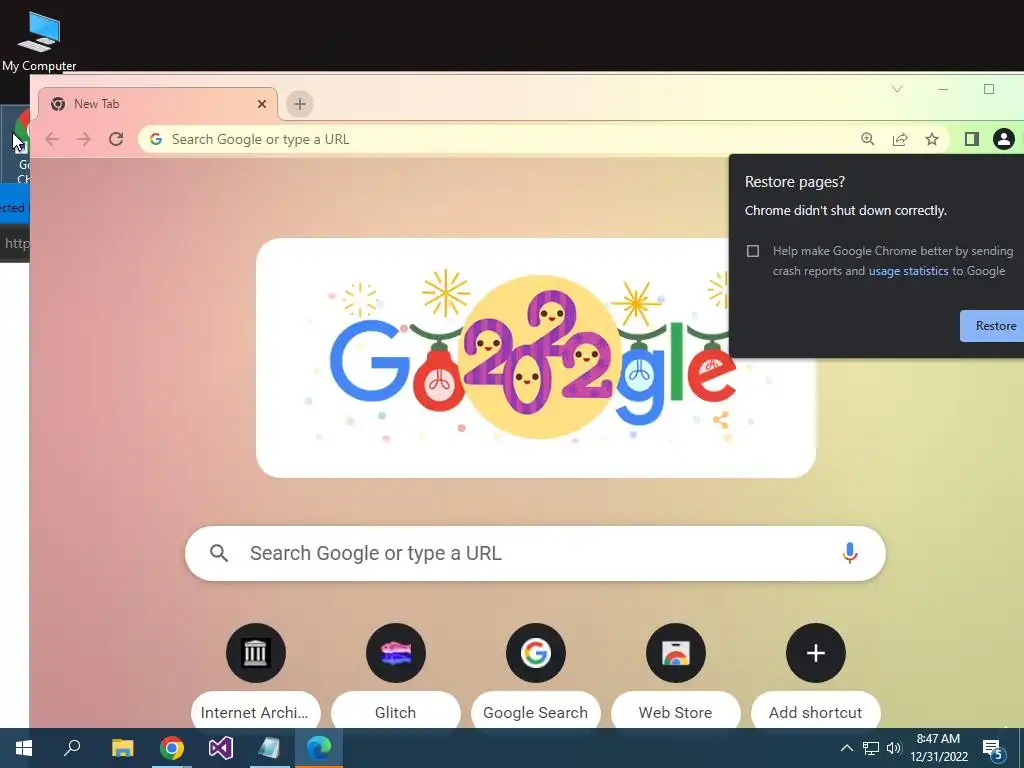This screenshot has height=768, width=1024.
Task: Enable sending crash reports checkbox
Action: tap(753, 251)
